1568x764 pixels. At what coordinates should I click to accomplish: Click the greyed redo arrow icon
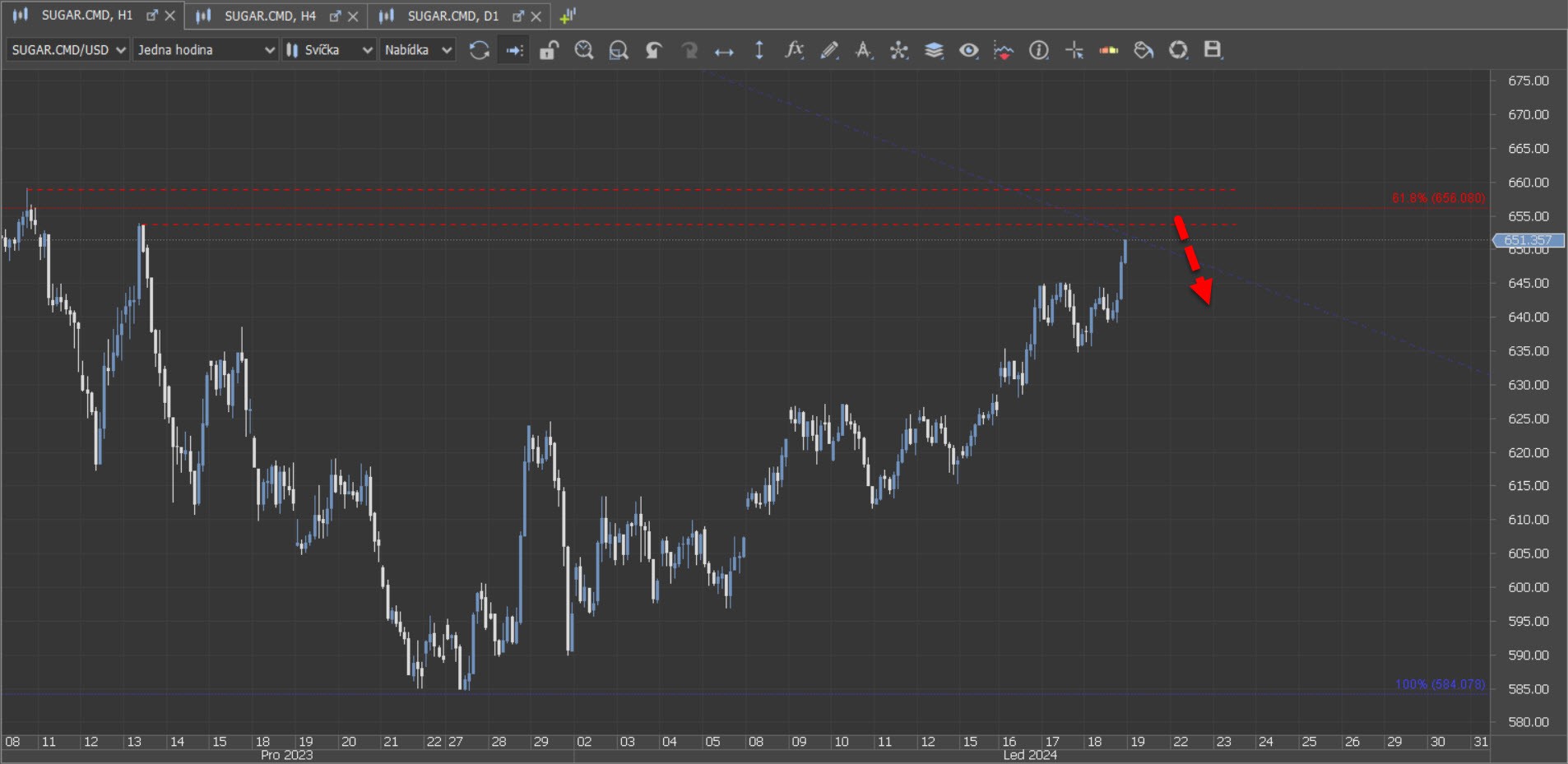pos(689,50)
